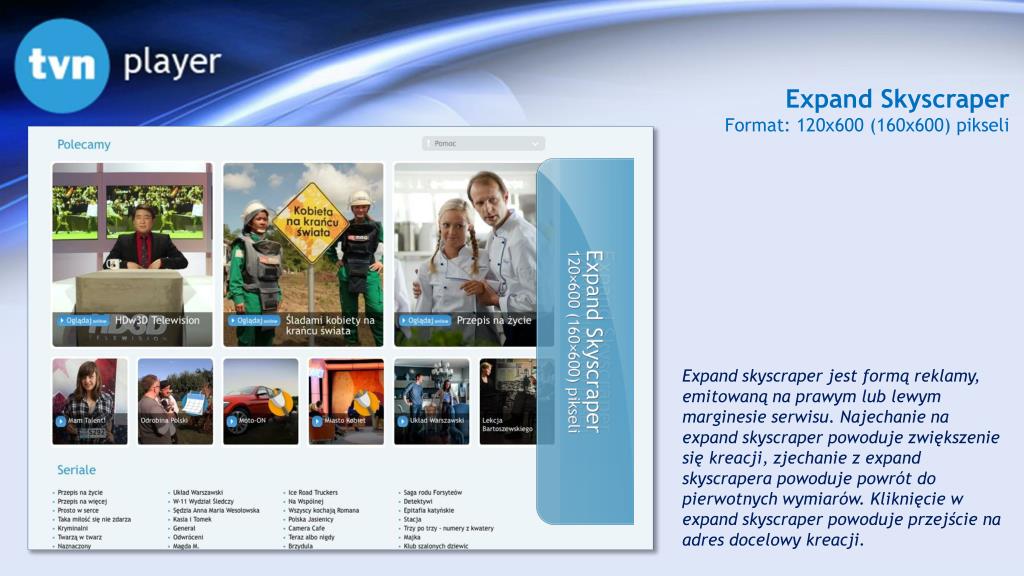Viewport: 1024px width, 576px height.
Task: Open the Pomoc dropdown
Action: pos(483,144)
